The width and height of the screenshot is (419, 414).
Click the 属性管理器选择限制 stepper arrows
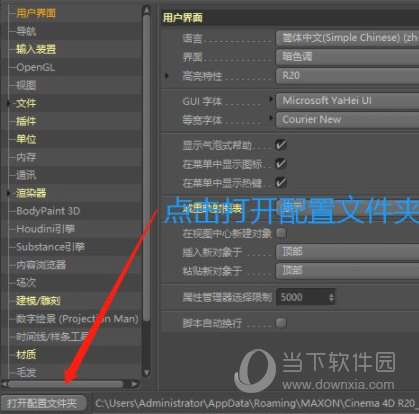coord(331,297)
